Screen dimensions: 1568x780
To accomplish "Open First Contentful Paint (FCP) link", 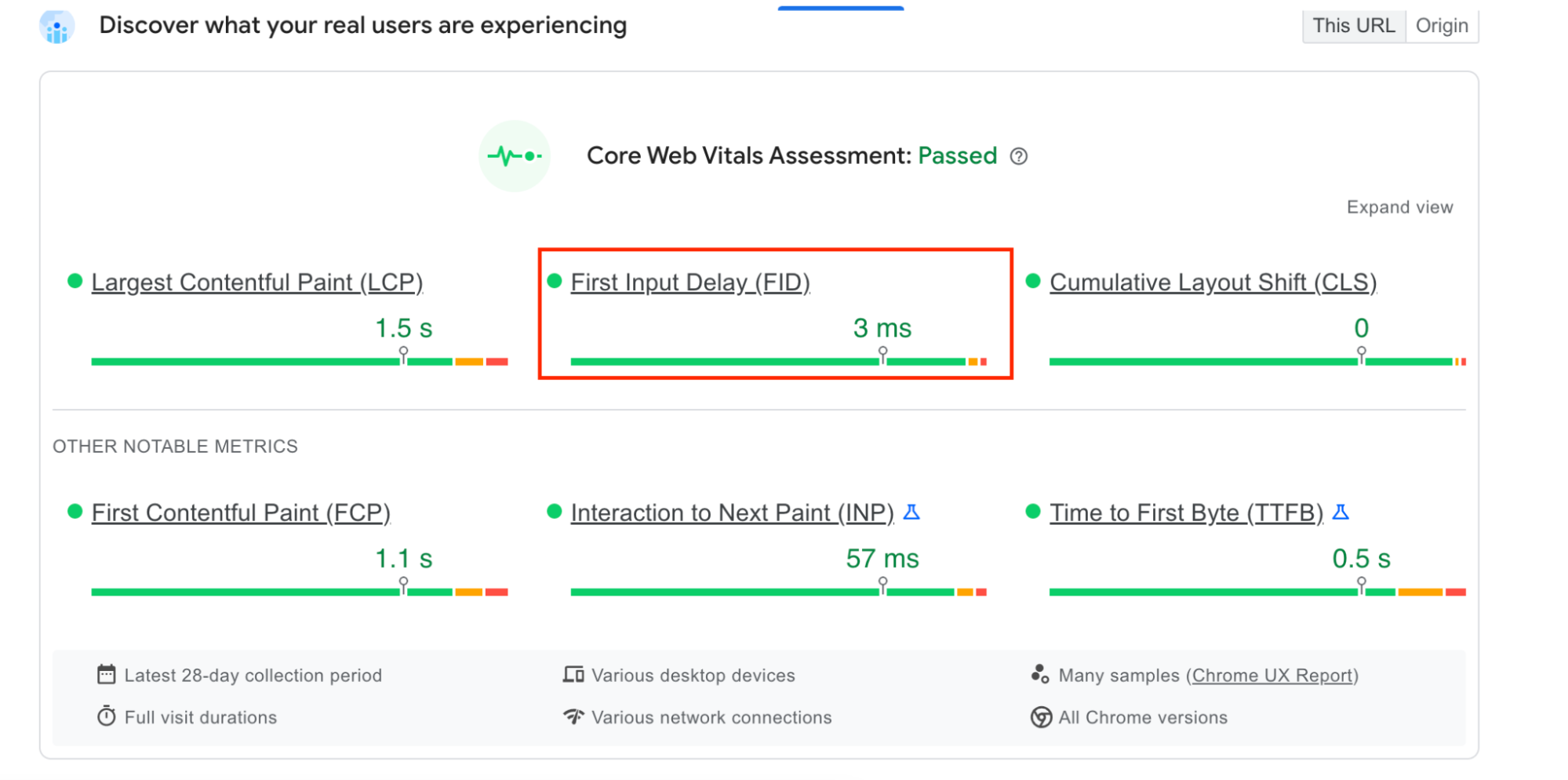I will click(240, 513).
